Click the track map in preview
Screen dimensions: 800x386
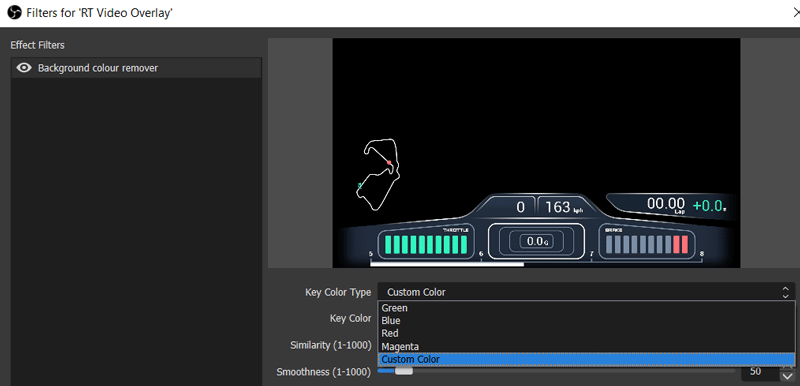click(x=378, y=173)
